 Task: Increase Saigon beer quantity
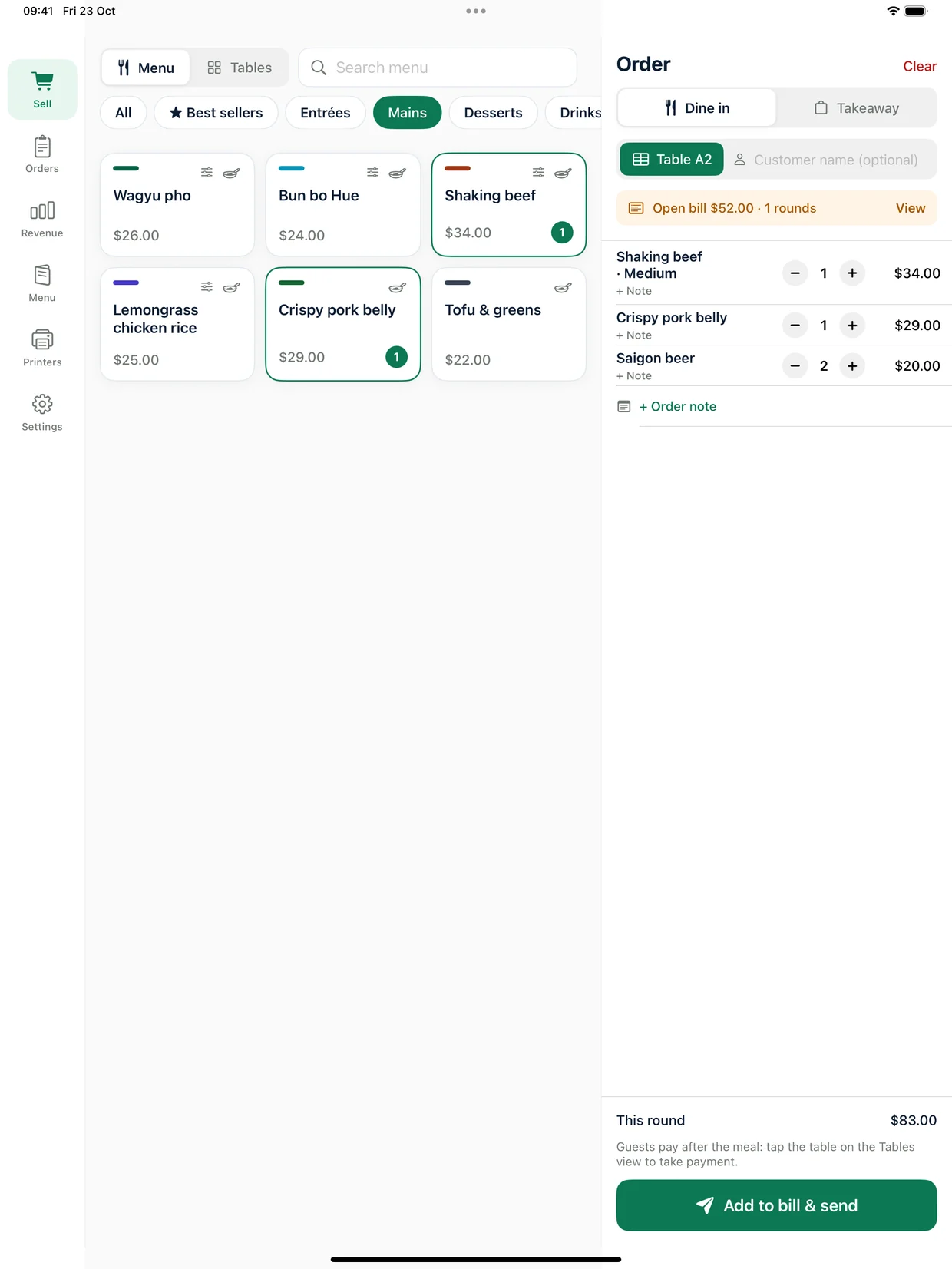click(852, 366)
